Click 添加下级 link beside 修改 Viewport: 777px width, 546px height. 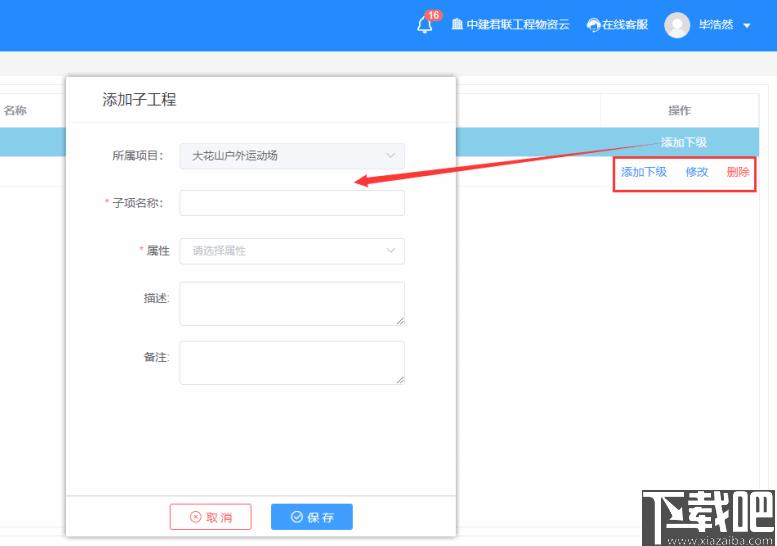pos(644,172)
